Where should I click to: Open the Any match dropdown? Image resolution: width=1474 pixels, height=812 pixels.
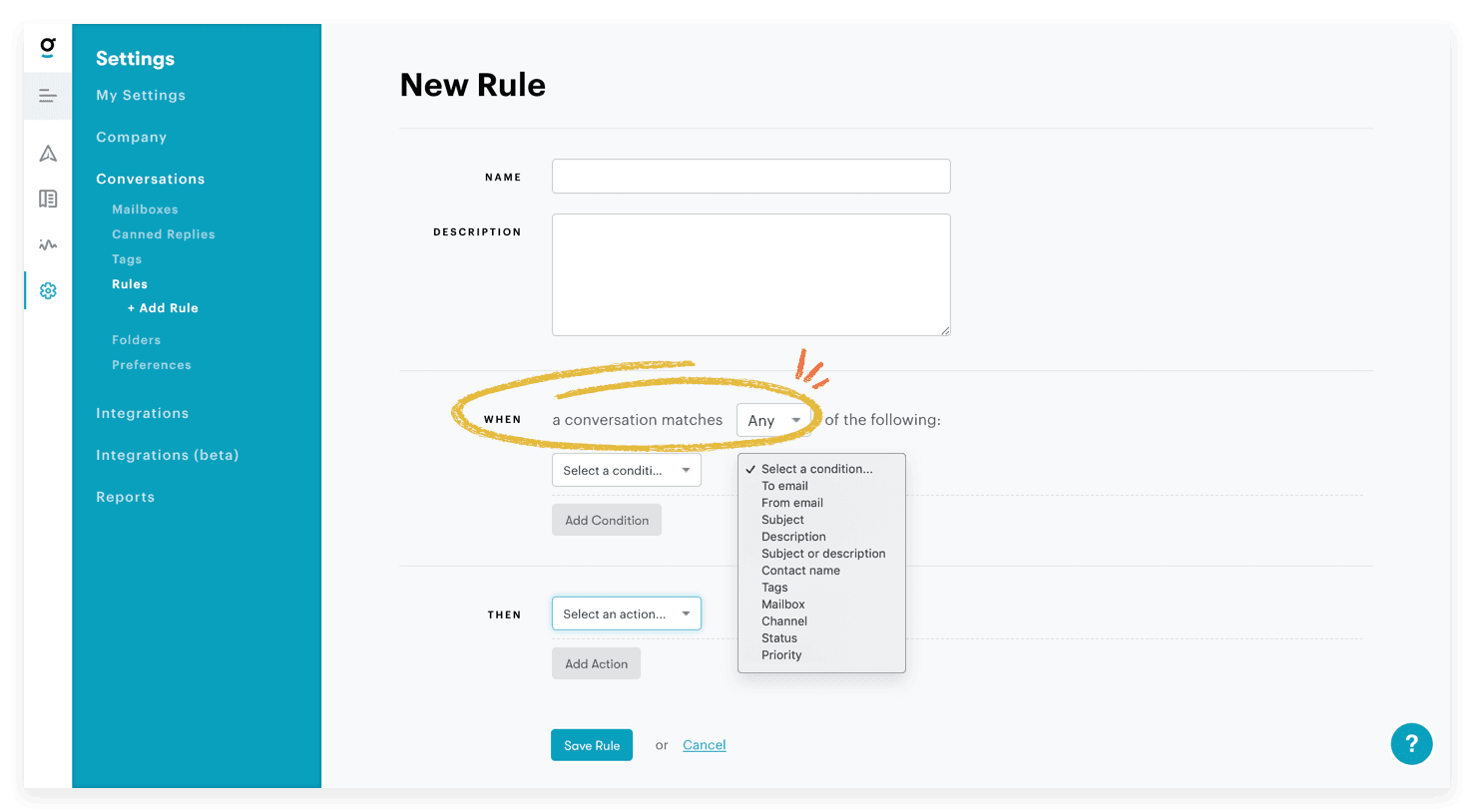point(774,419)
